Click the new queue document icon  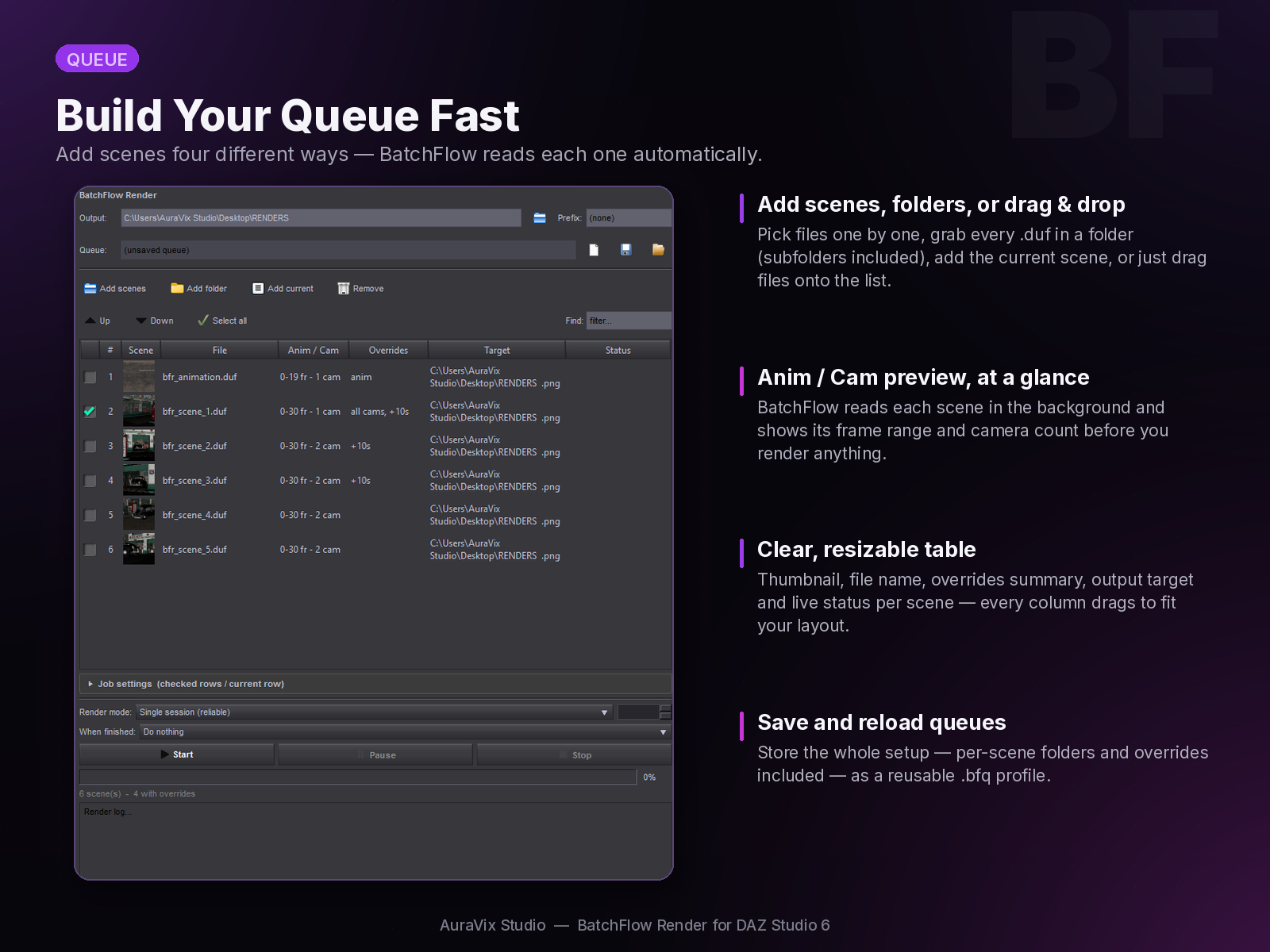pyautogui.click(x=594, y=250)
